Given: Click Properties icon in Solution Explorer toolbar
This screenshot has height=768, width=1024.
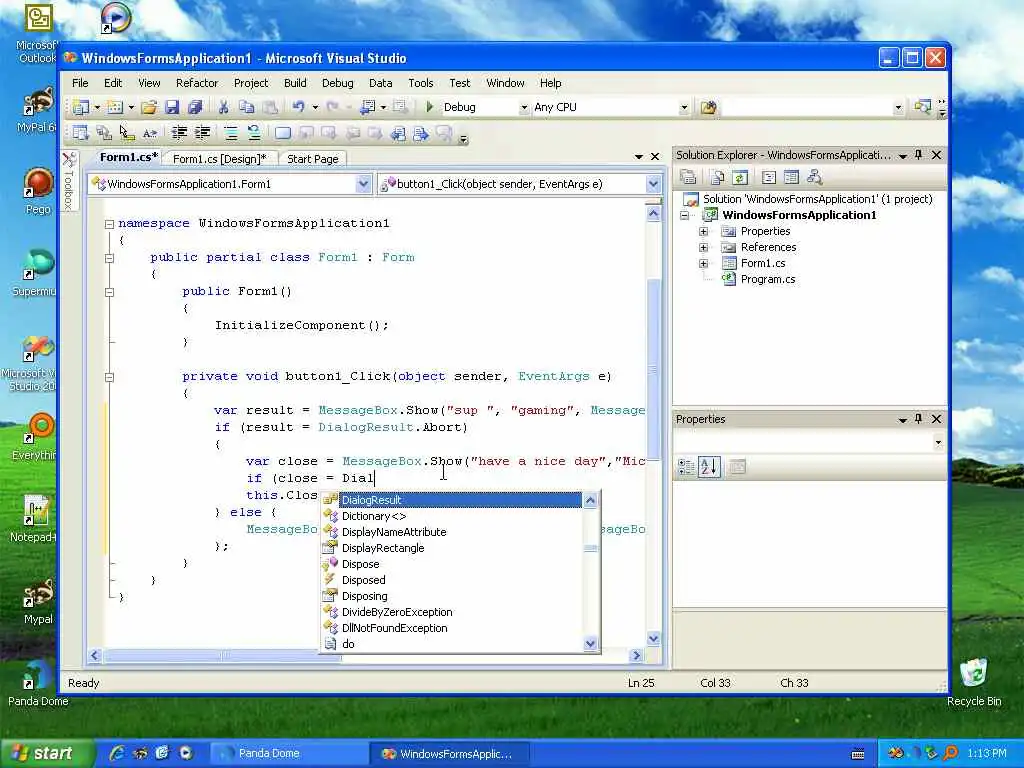Looking at the screenshot, I should point(688,177).
